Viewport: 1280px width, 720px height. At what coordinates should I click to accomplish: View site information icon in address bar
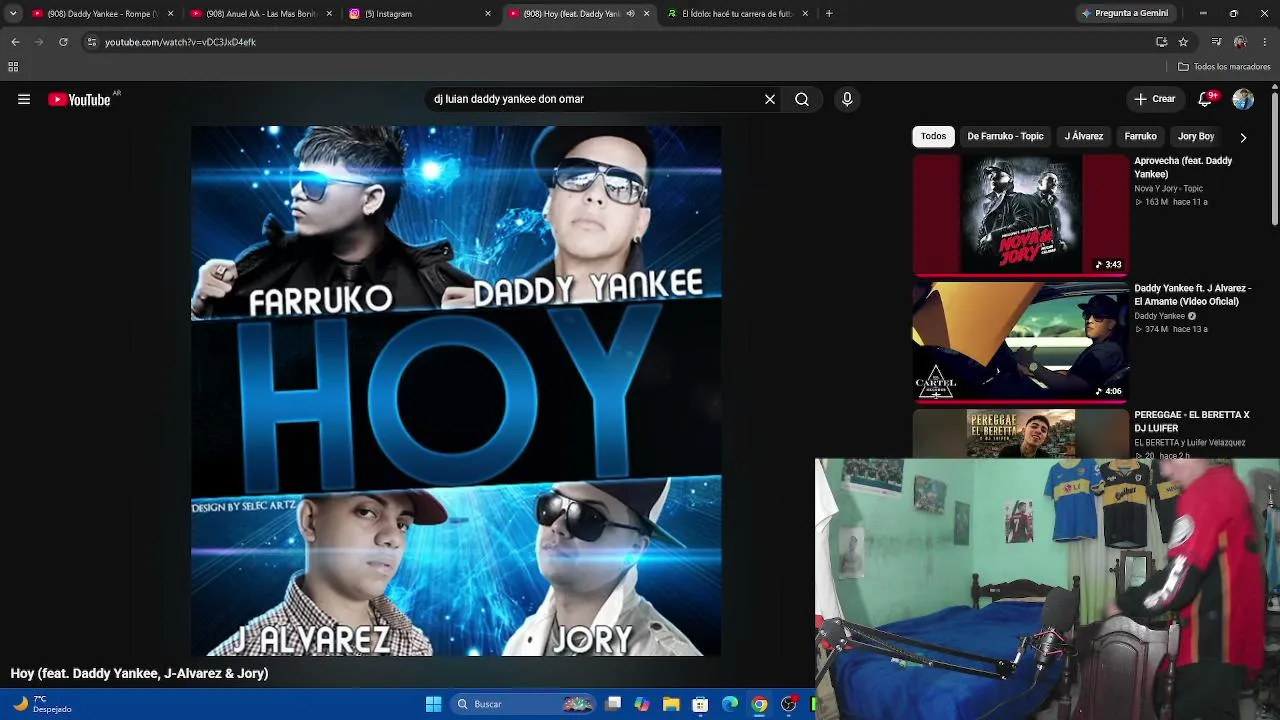tap(91, 42)
